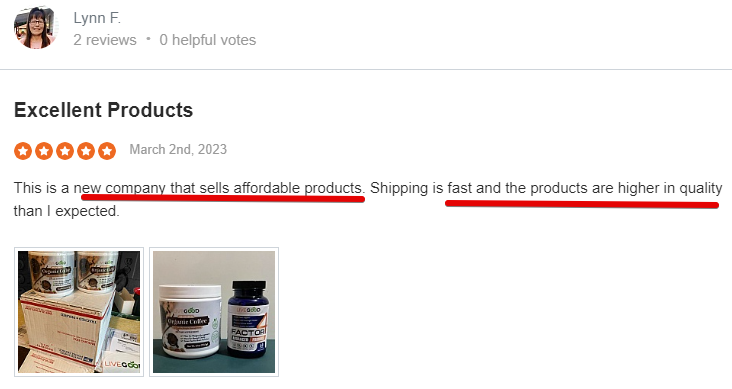This screenshot has height=389, width=732.
Task: Click the 'than I expected.' review text
Action: click(67, 211)
